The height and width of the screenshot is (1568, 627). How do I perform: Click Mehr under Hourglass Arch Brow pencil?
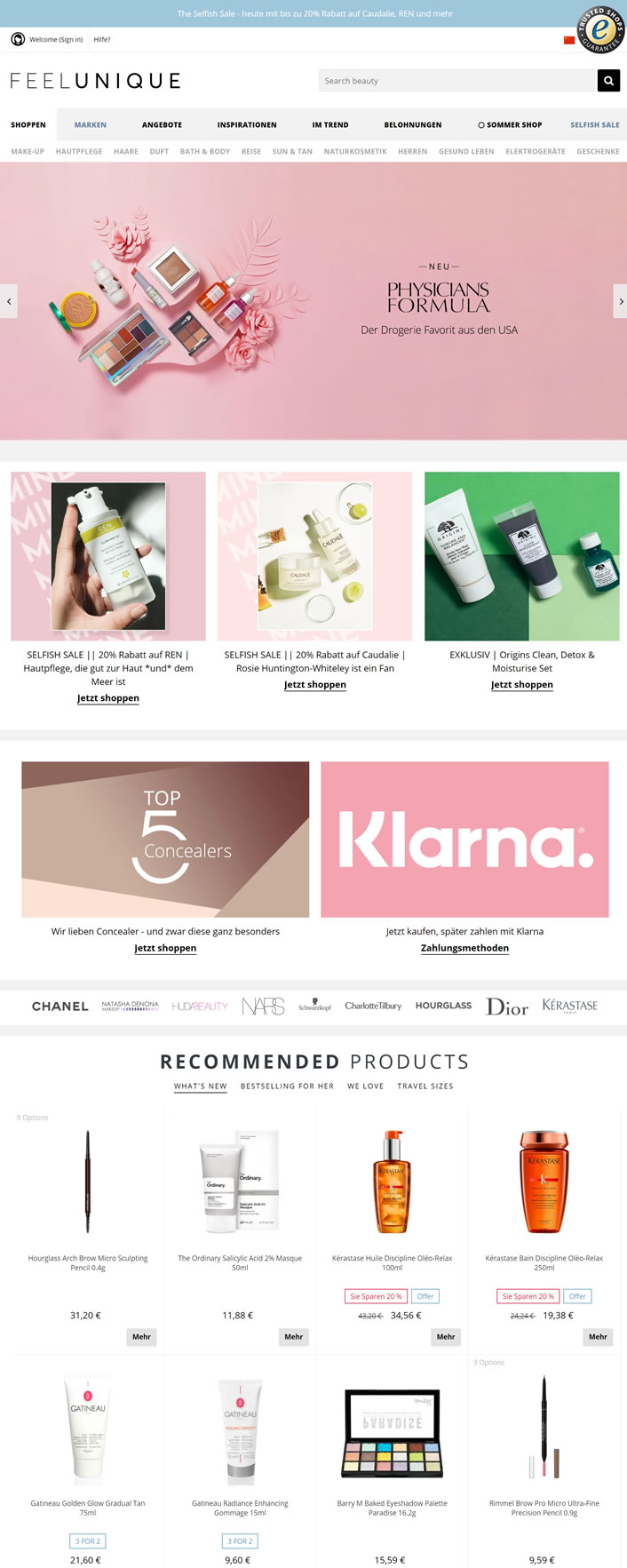[141, 1336]
